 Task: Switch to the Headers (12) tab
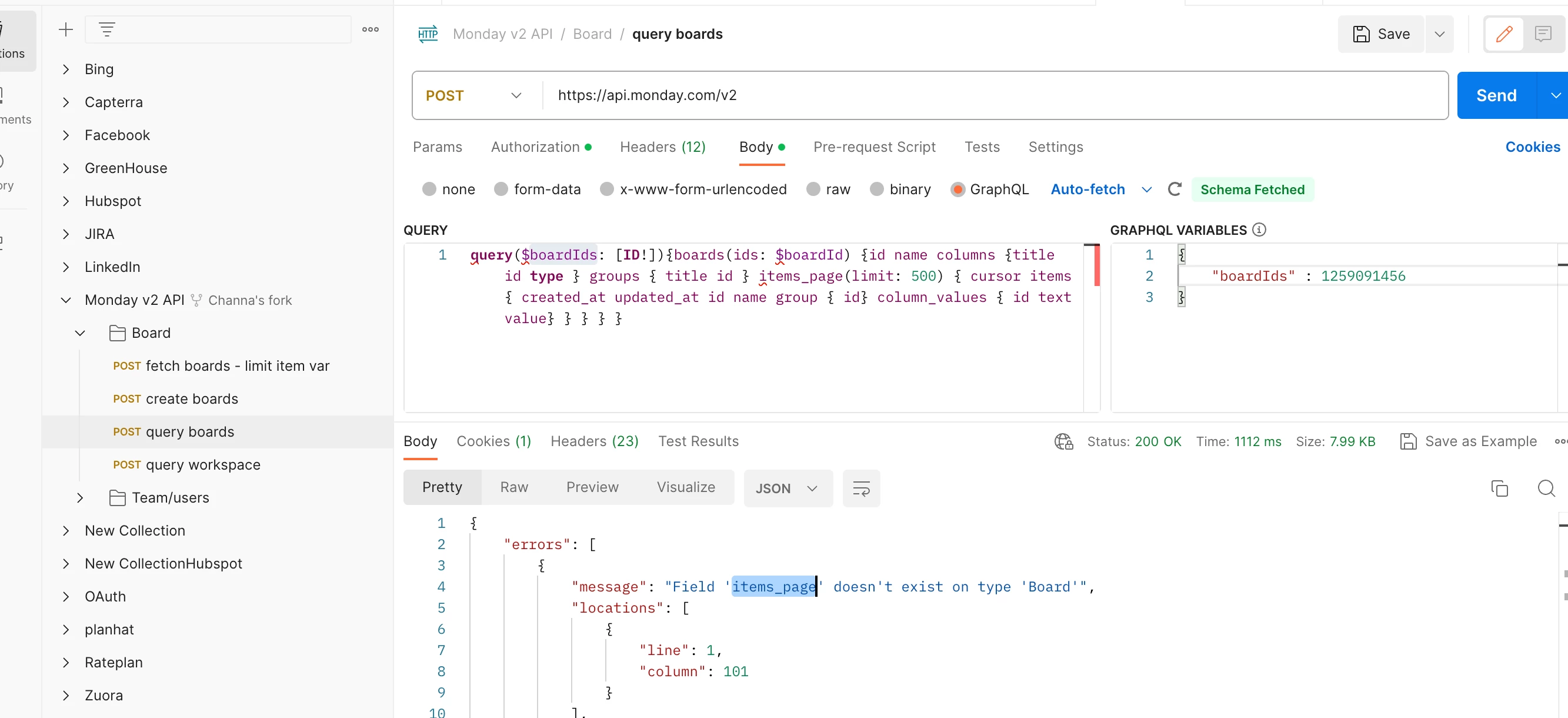662,147
